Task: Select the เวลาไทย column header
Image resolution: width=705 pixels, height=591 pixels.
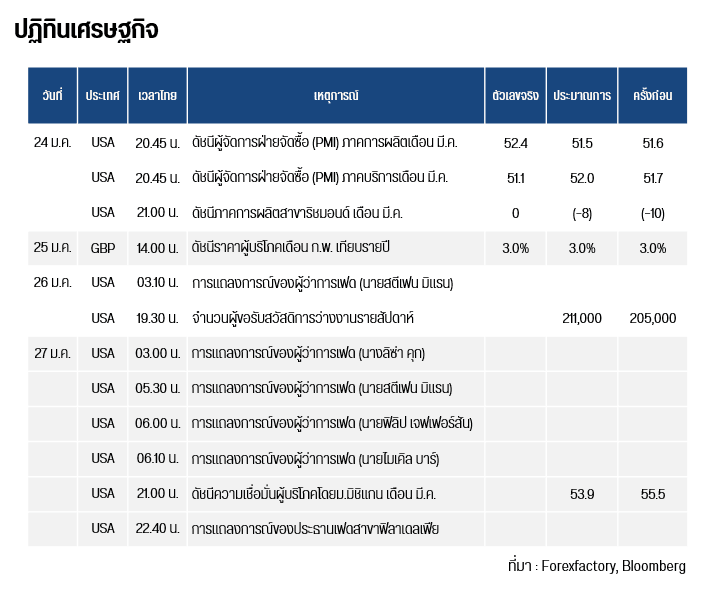Action: [x=158, y=96]
